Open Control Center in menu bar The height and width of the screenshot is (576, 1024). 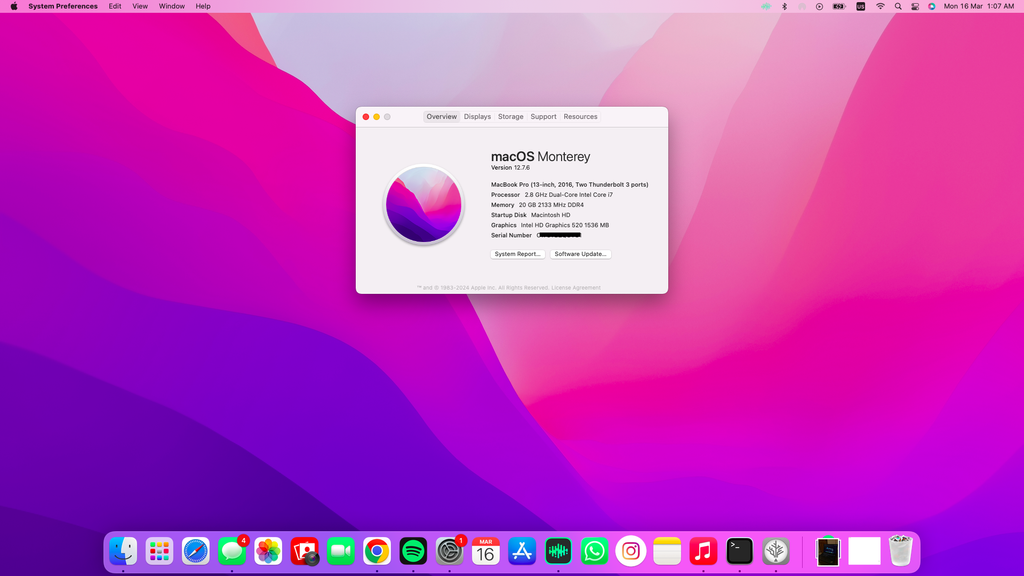click(x=915, y=6)
